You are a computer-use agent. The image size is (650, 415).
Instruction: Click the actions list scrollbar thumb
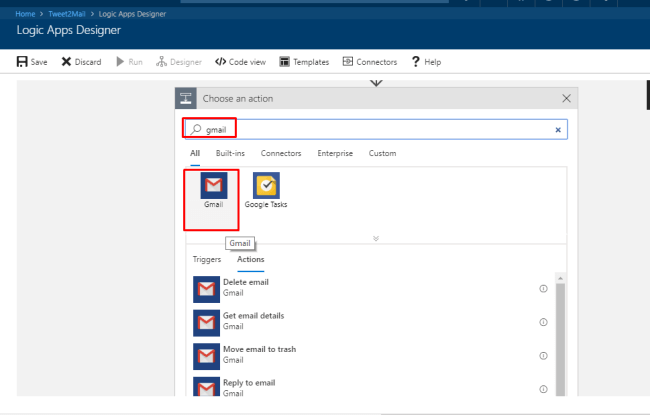click(x=560, y=340)
